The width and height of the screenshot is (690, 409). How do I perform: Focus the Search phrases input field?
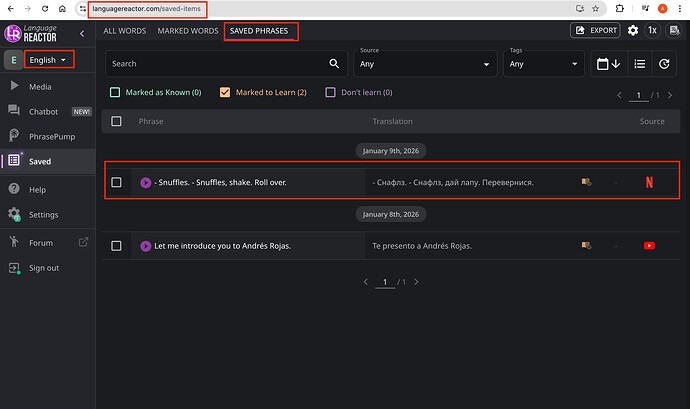pos(215,64)
